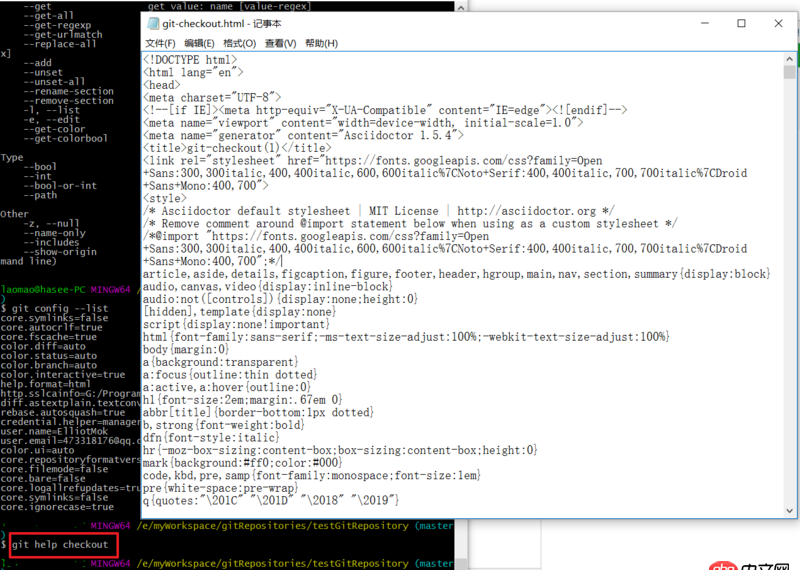Click the 'script{display:none!important}' line

click(236, 324)
